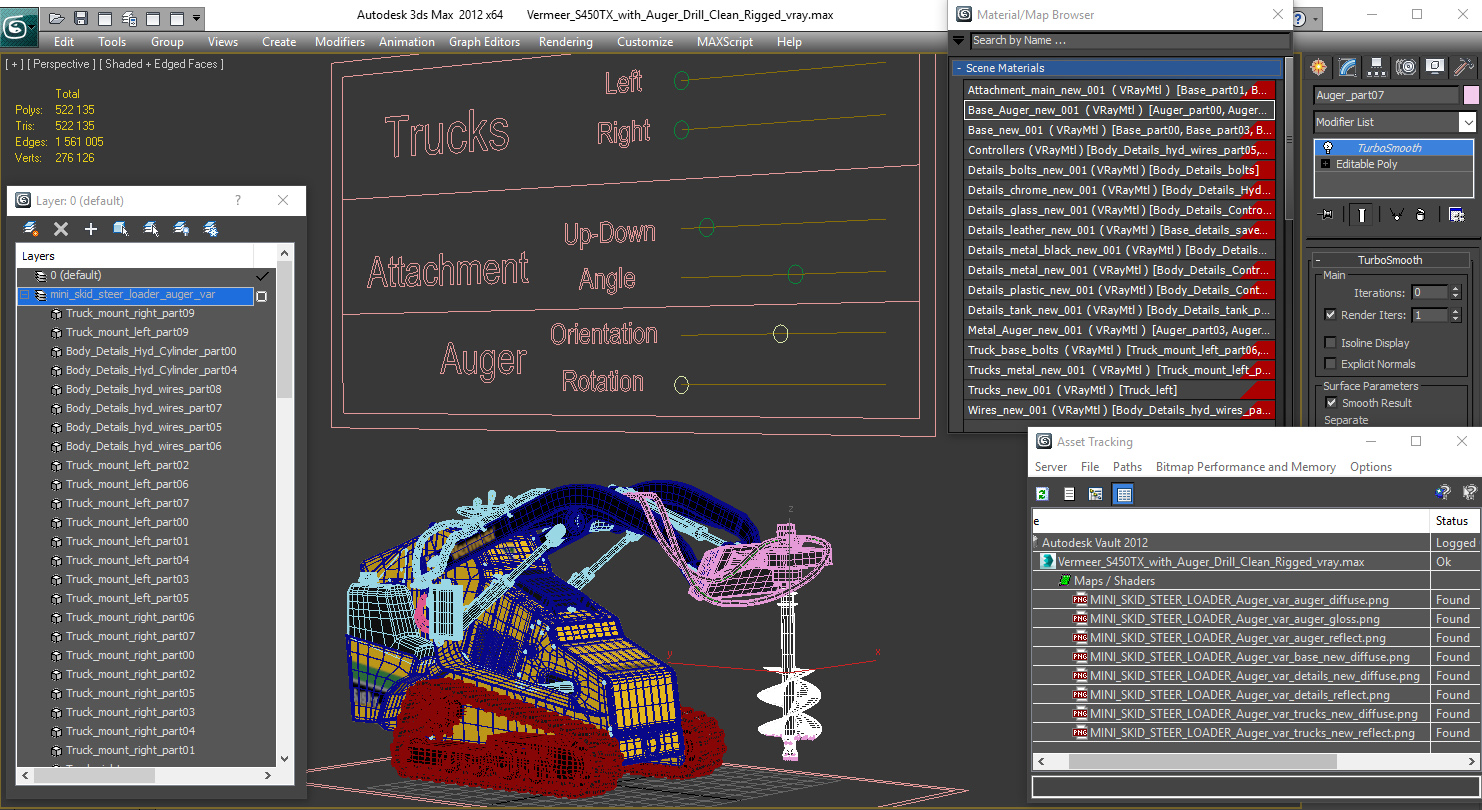Select Trucks_new_001 material entry

point(1119,390)
